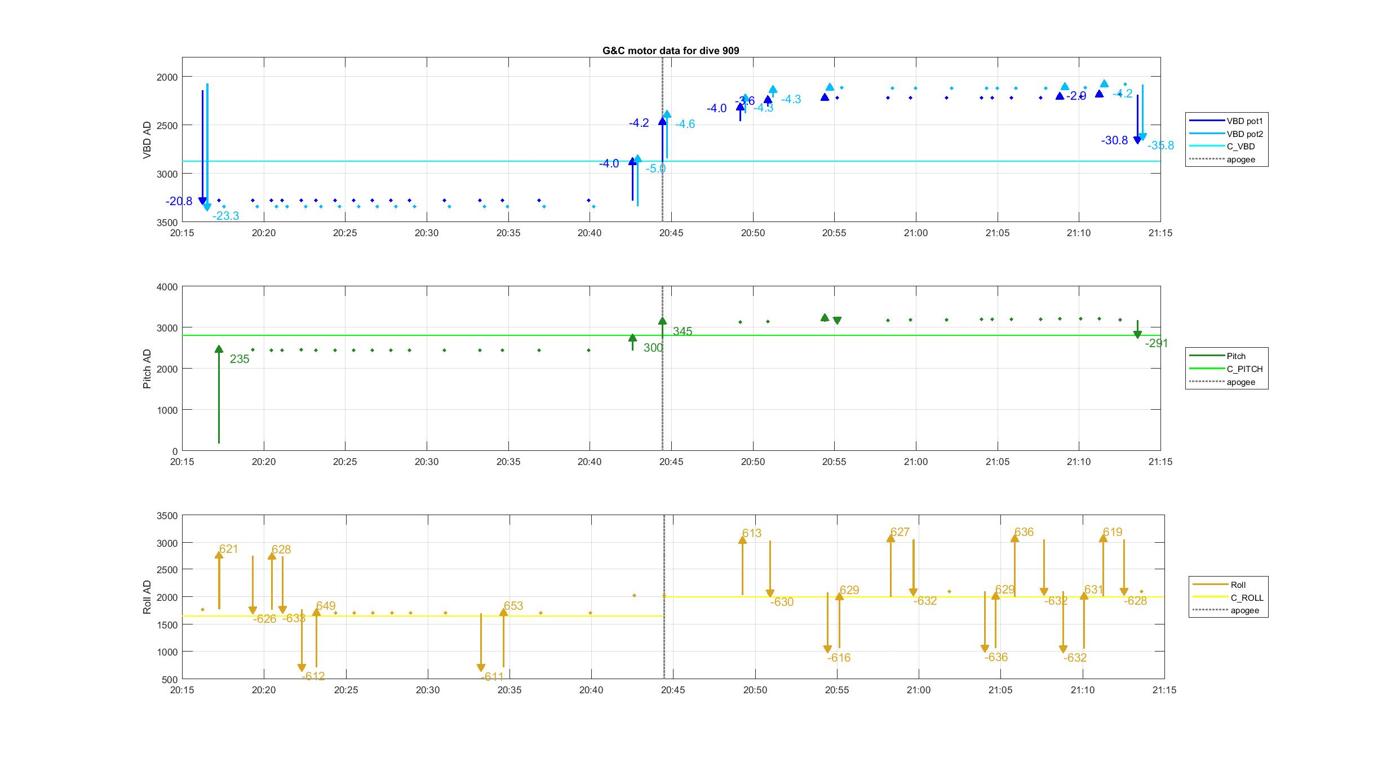Image resolution: width=1400 pixels, height=764 pixels.
Task: Click the "621" roll data label
Action: 229,549
